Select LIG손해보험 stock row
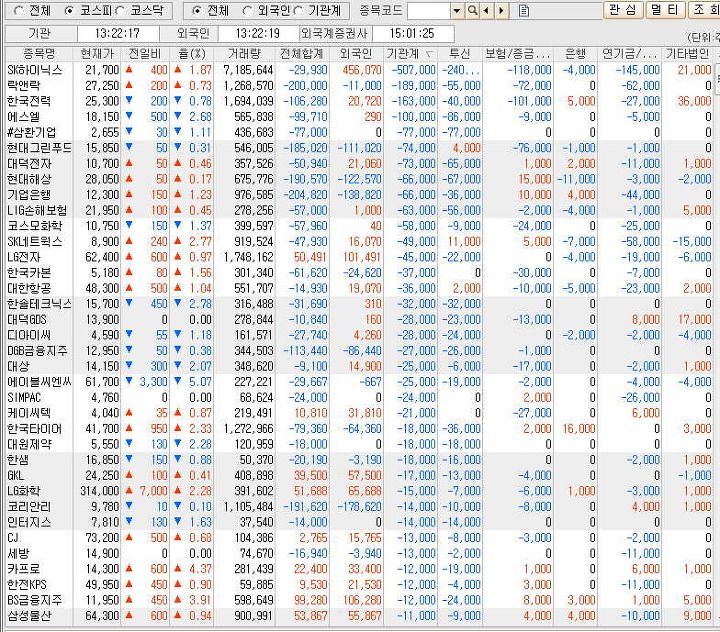This screenshot has height=632, width=720. pos(359,211)
